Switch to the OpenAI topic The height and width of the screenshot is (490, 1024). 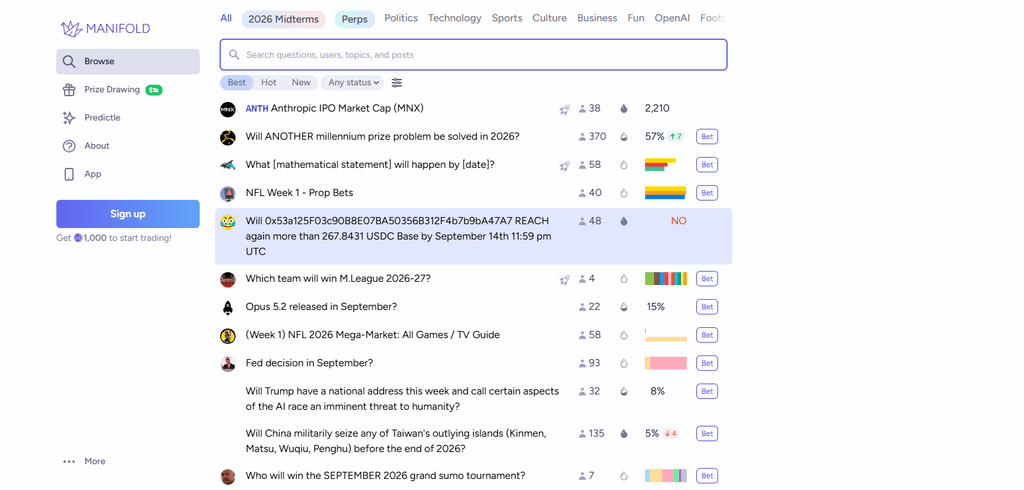(x=672, y=18)
